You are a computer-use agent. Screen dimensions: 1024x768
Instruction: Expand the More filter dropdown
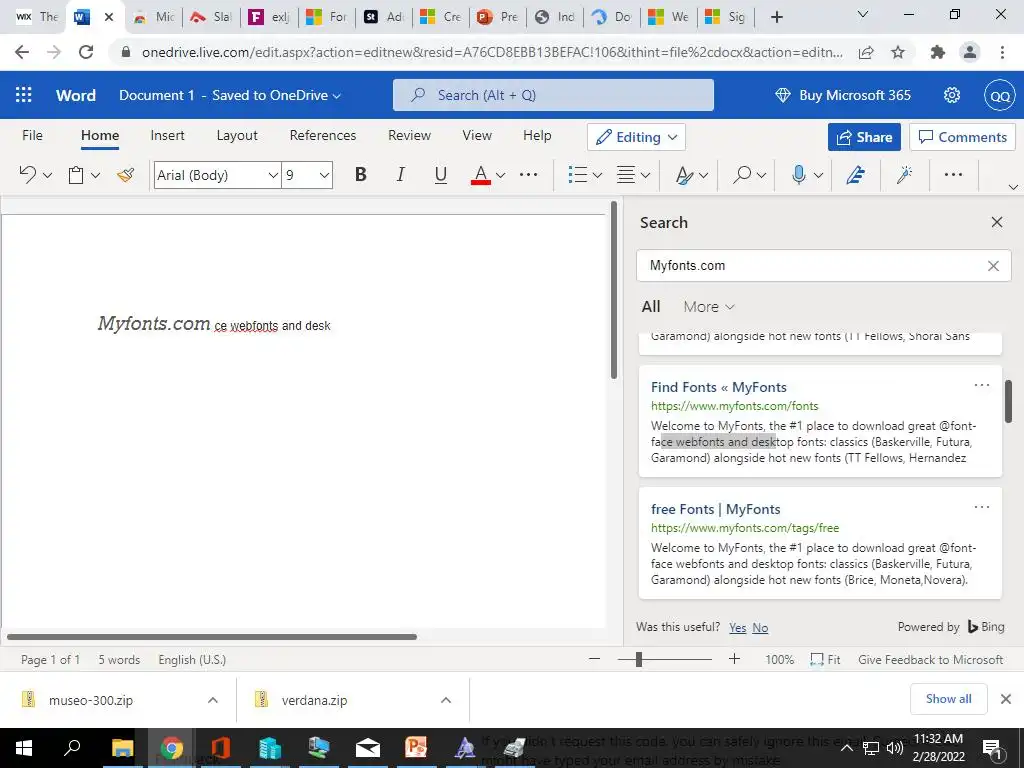click(709, 307)
